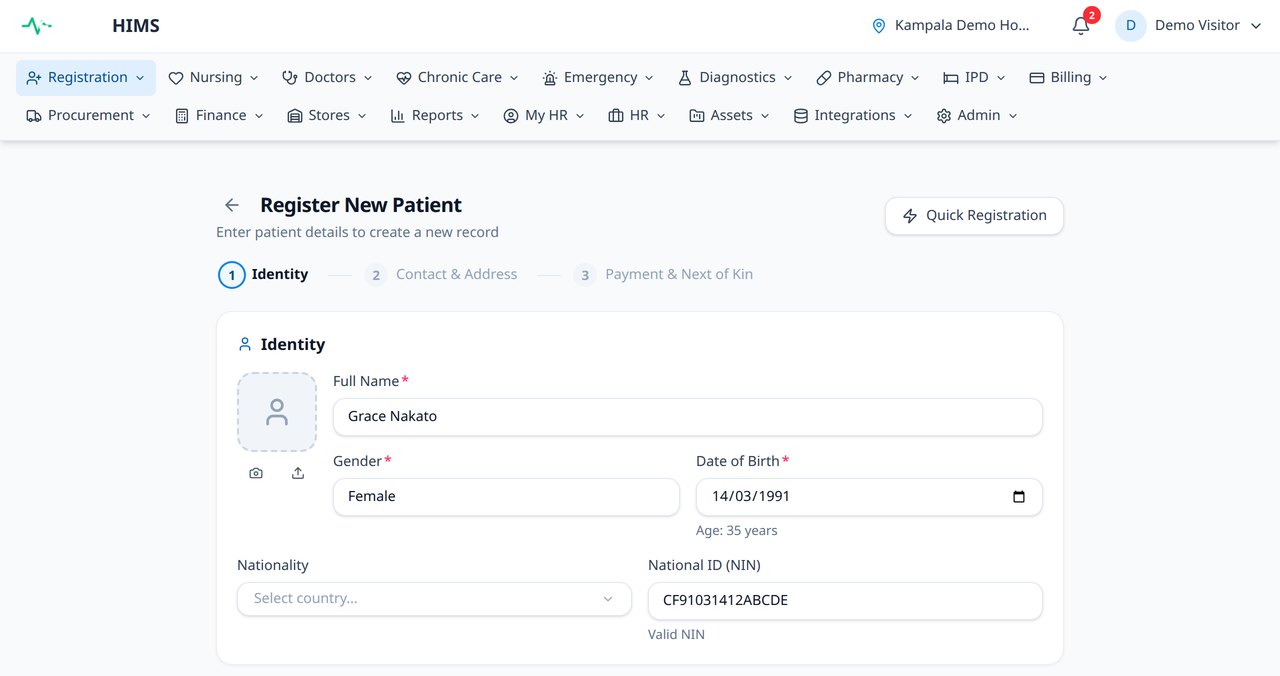Click the Diagnostics flask icon
The image size is (1280, 676).
pos(685,78)
